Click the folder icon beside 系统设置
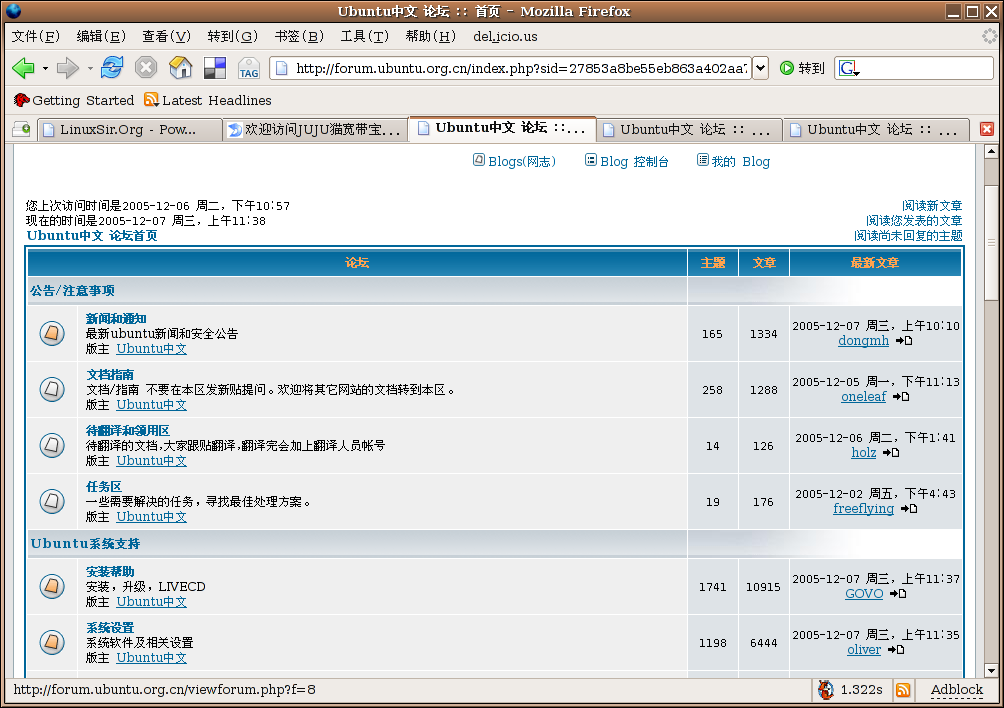The width and height of the screenshot is (1004, 708). [x=52, y=642]
